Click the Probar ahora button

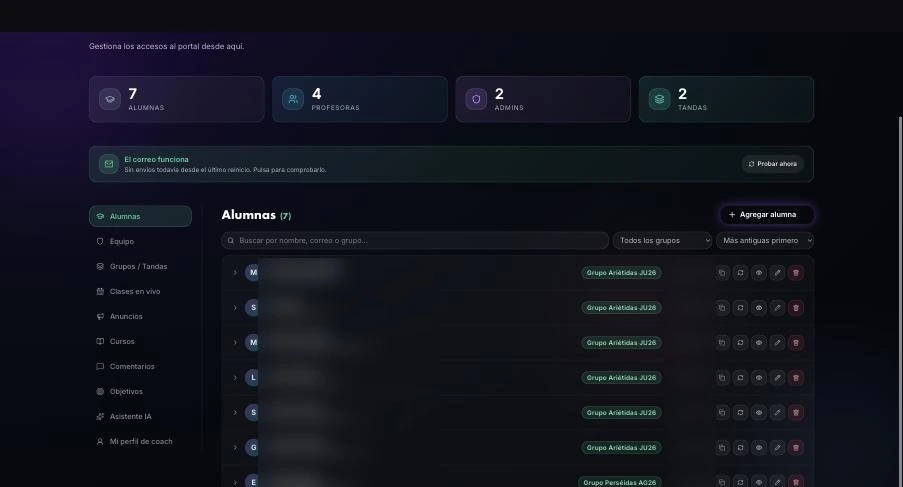click(772, 164)
